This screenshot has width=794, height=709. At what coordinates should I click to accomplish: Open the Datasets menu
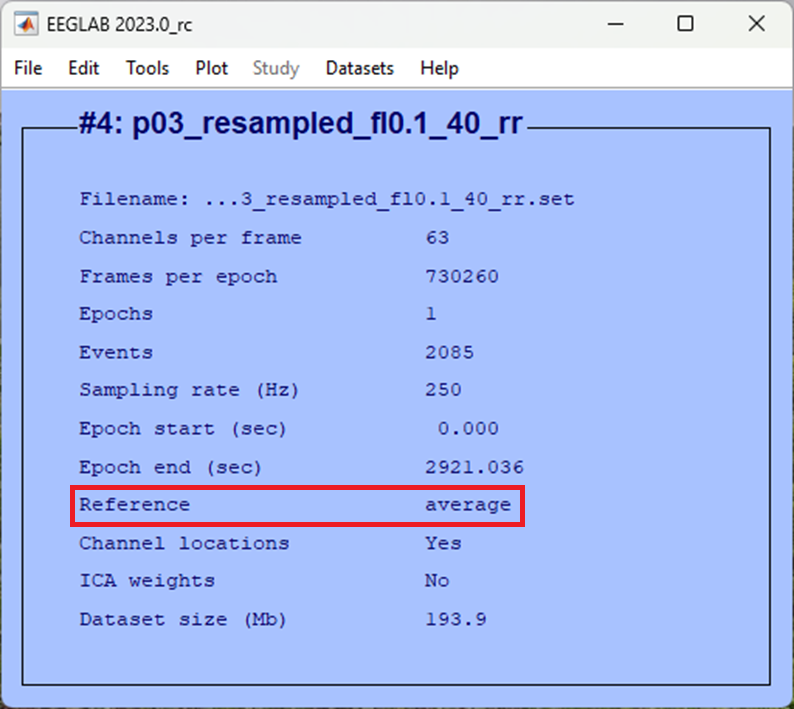tap(359, 68)
